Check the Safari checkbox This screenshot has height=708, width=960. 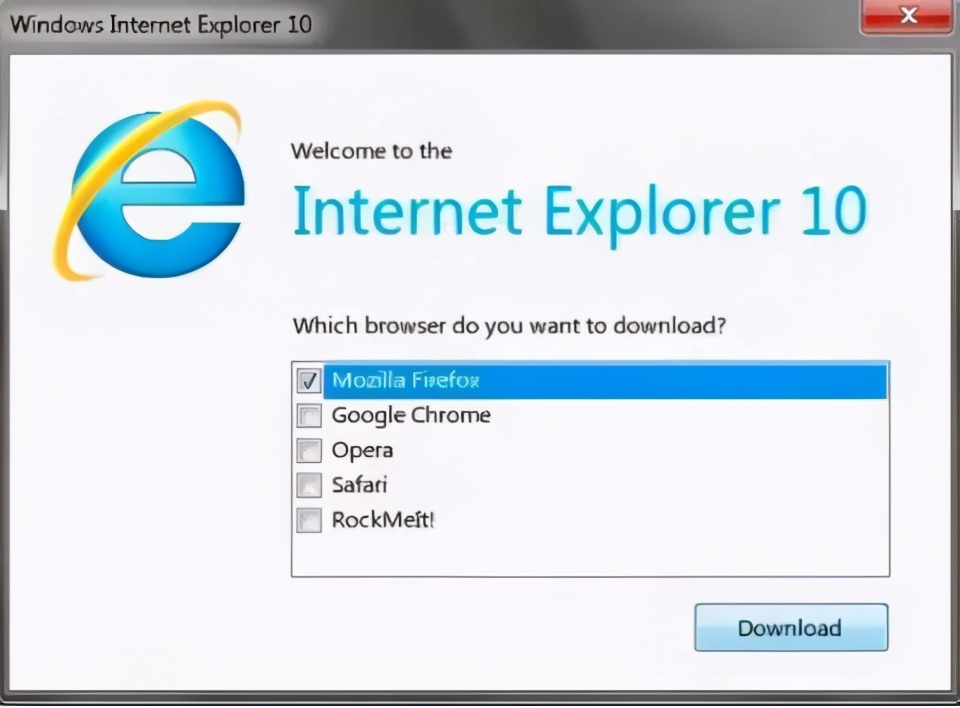309,485
